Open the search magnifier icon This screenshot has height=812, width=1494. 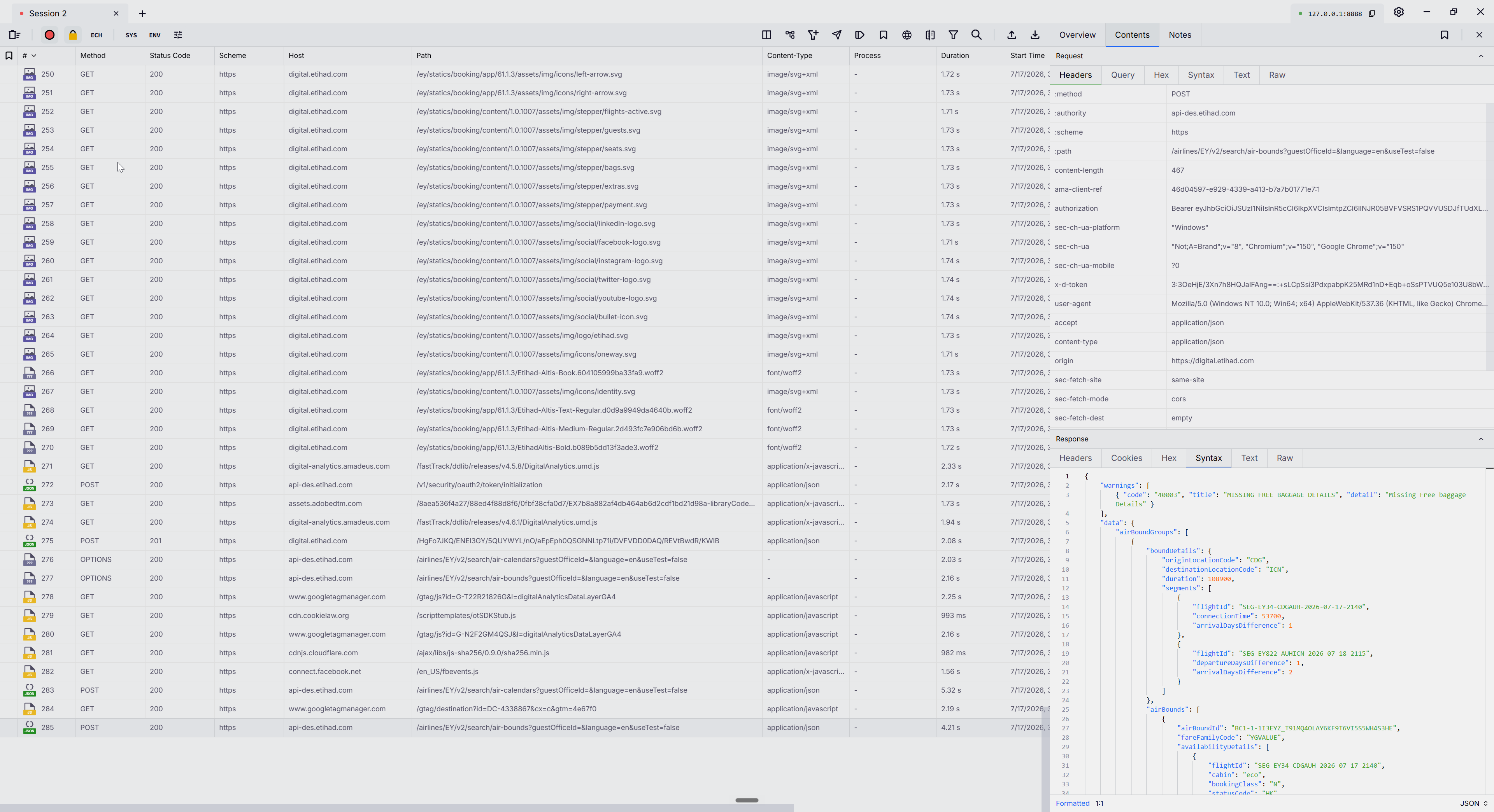tap(977, 35)
